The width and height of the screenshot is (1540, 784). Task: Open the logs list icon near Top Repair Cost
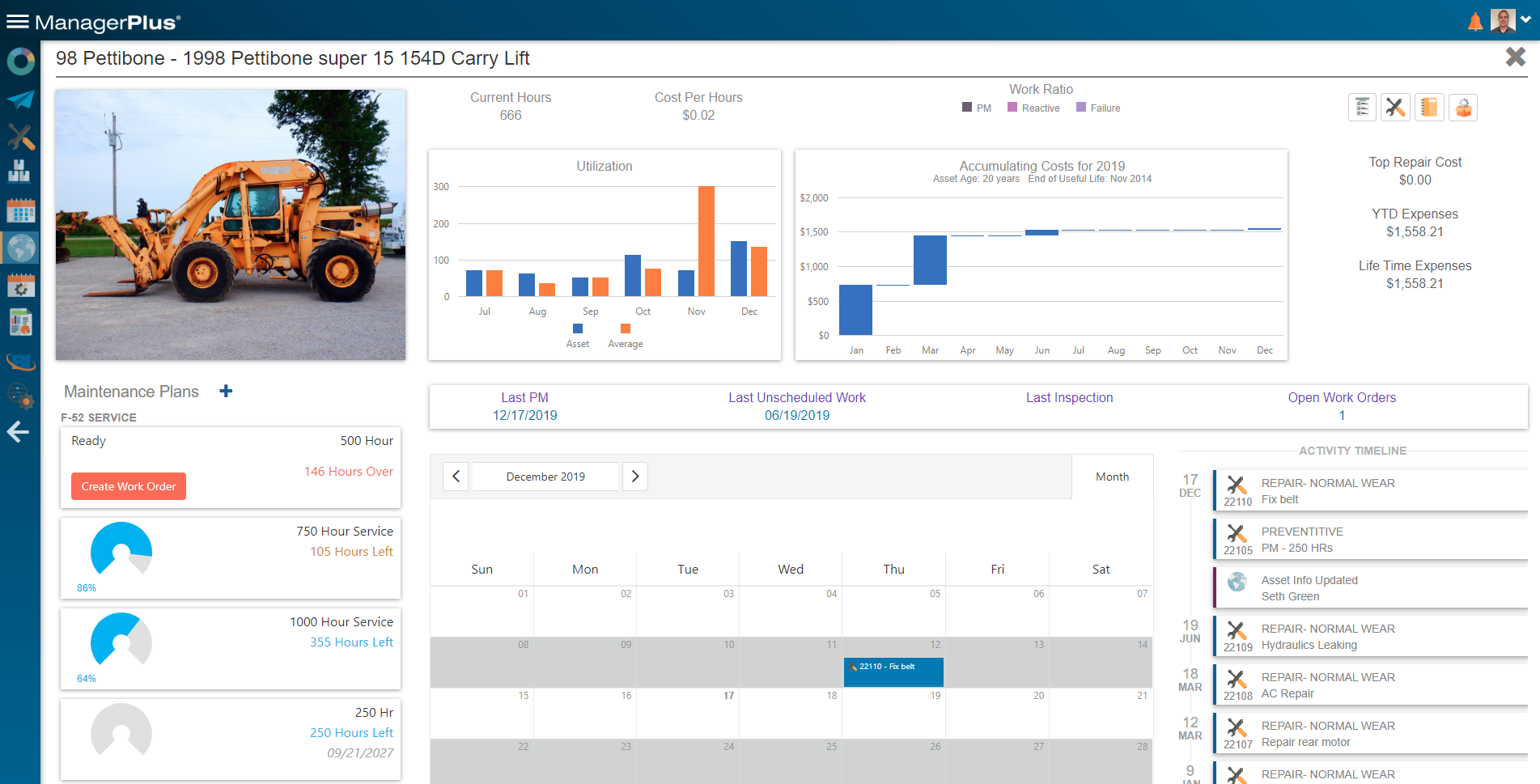point(1362,107)
